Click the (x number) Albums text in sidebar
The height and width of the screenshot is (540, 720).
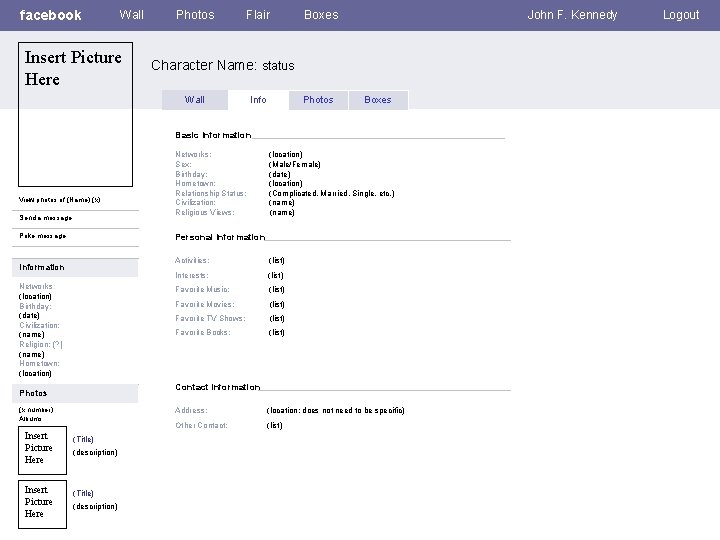[x=36, y=414]
